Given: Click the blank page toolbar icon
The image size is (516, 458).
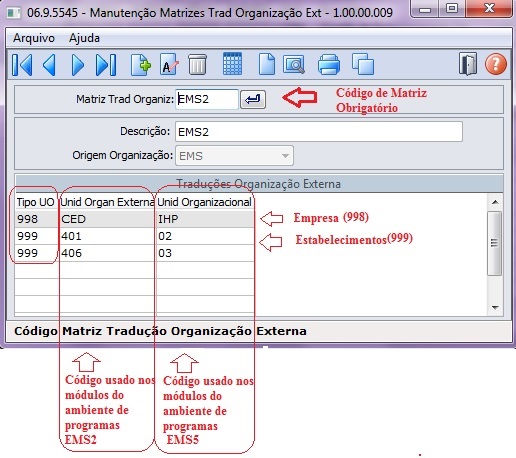Looking at the screenshot, I should 267,64.
